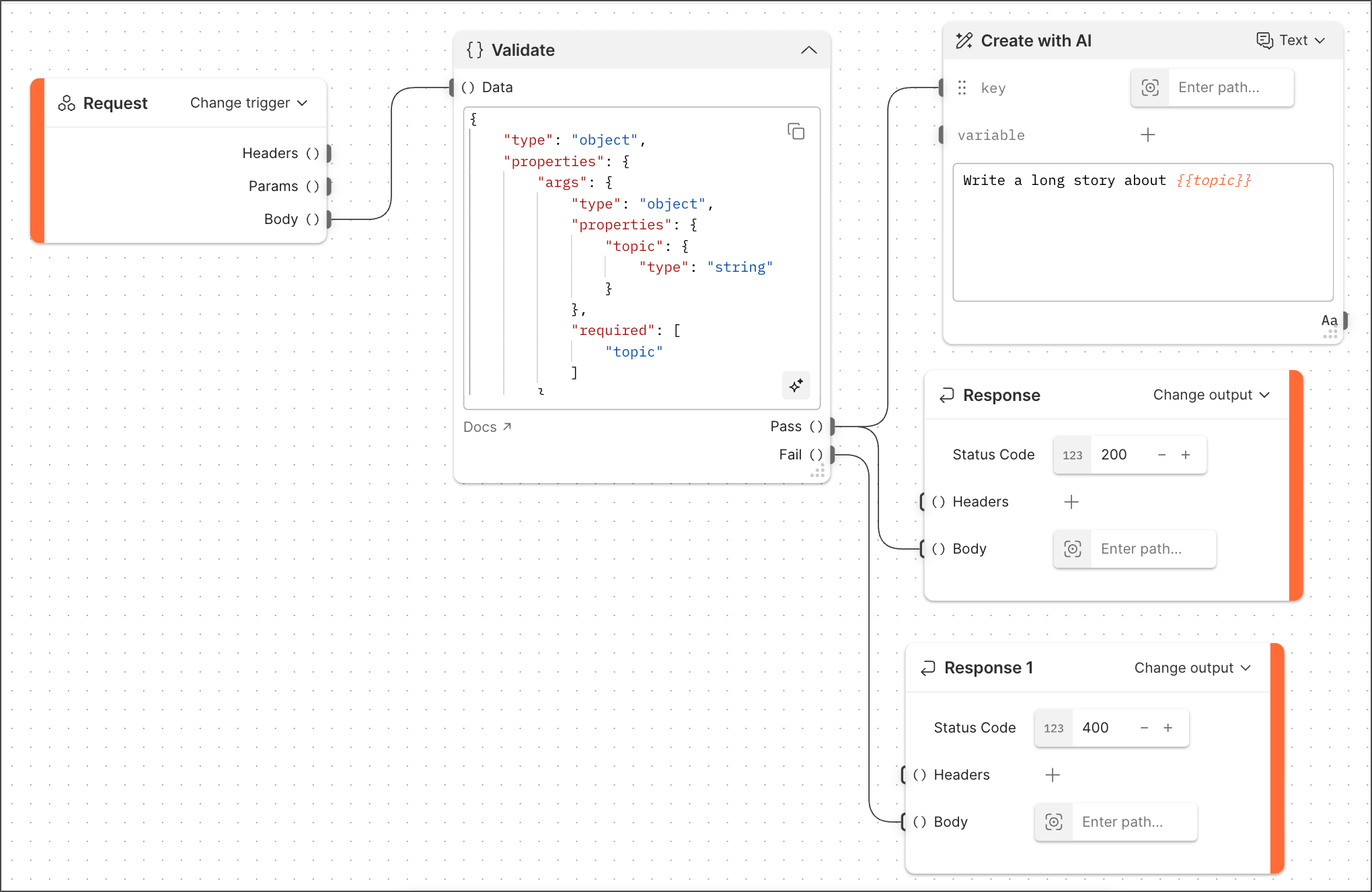Click the drag handle beside the key field

[962, 87]
